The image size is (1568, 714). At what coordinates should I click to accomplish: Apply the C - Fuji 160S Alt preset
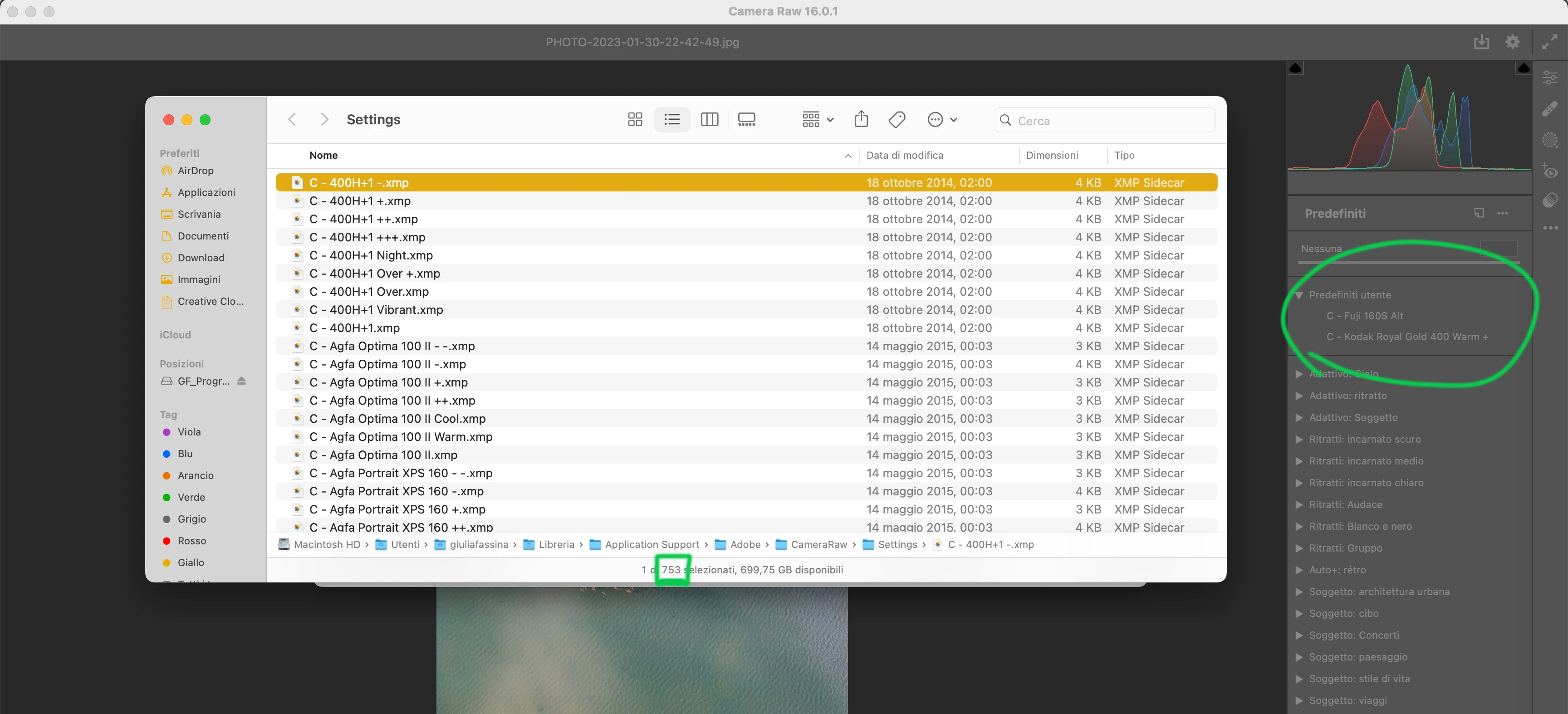point(1365,316)
